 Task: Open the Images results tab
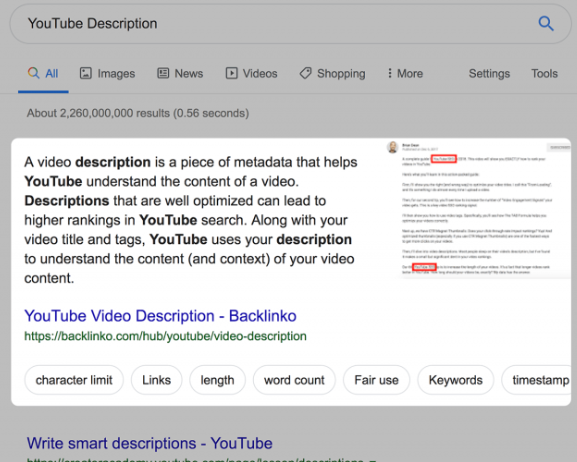(x=107, y=73)
